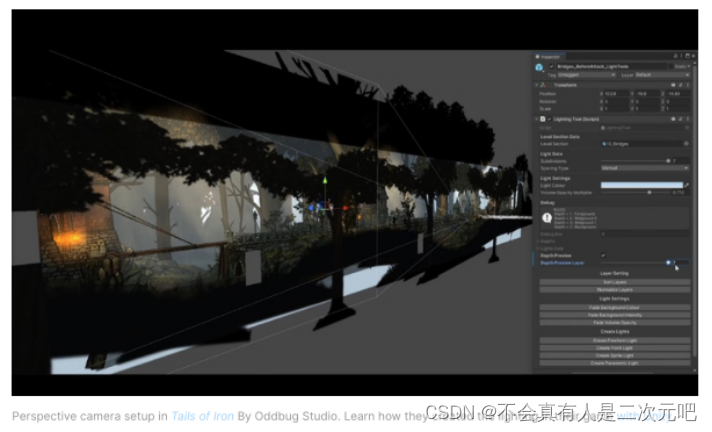Viewport: 712px width, 432px height.
Task: Click the Scale Z field
Action: [x=678, y=109]
